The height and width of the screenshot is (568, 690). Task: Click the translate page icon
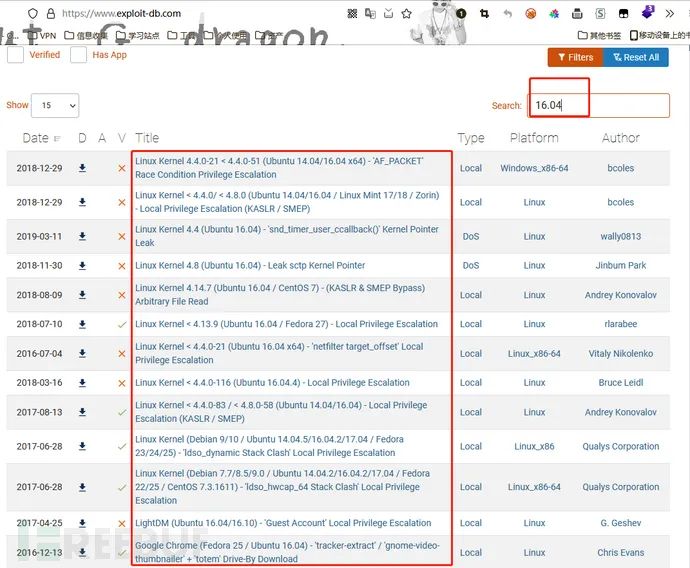pos(371,14)
